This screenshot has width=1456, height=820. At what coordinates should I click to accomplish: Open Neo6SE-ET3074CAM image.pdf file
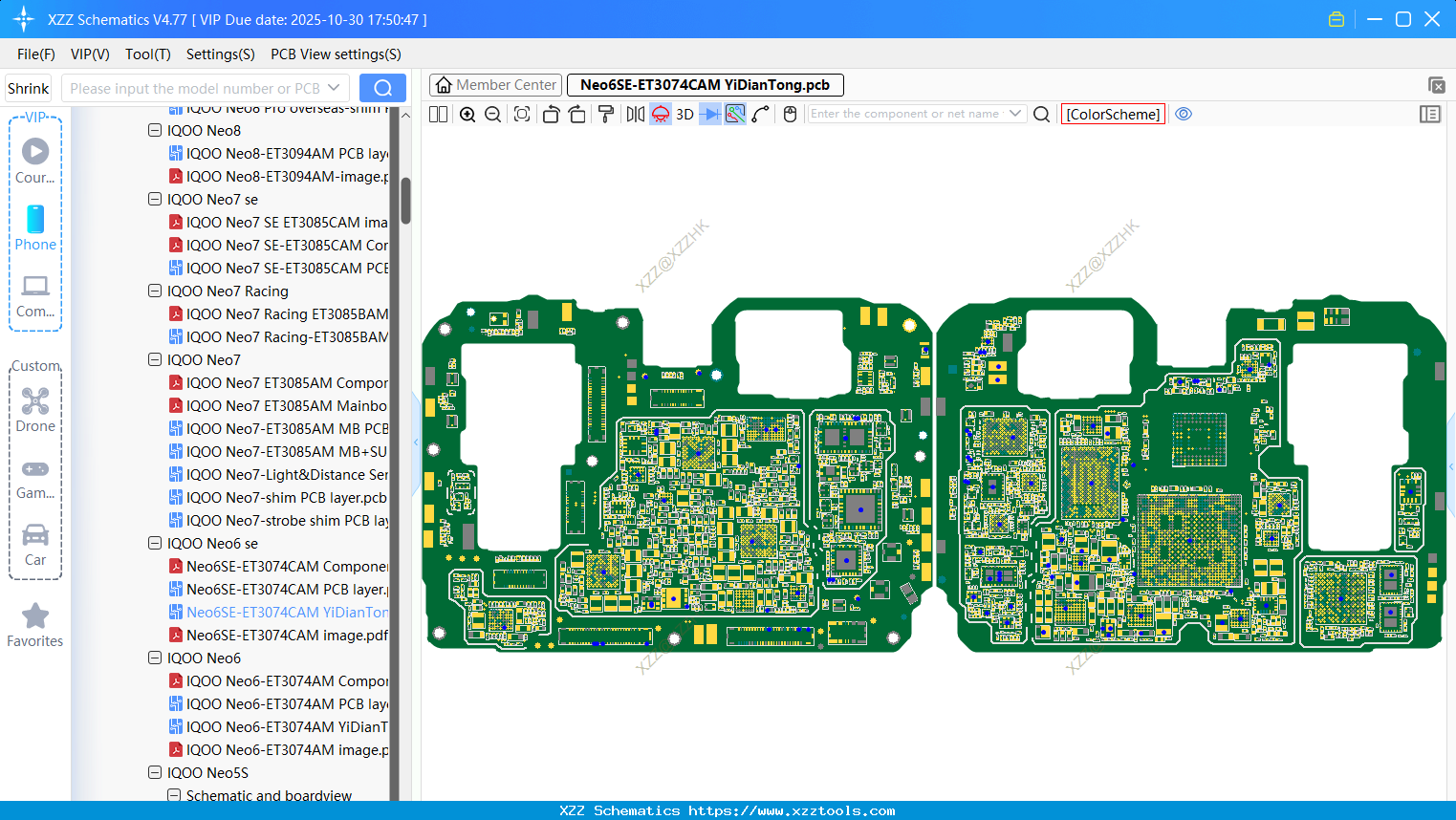click(287, 635)
